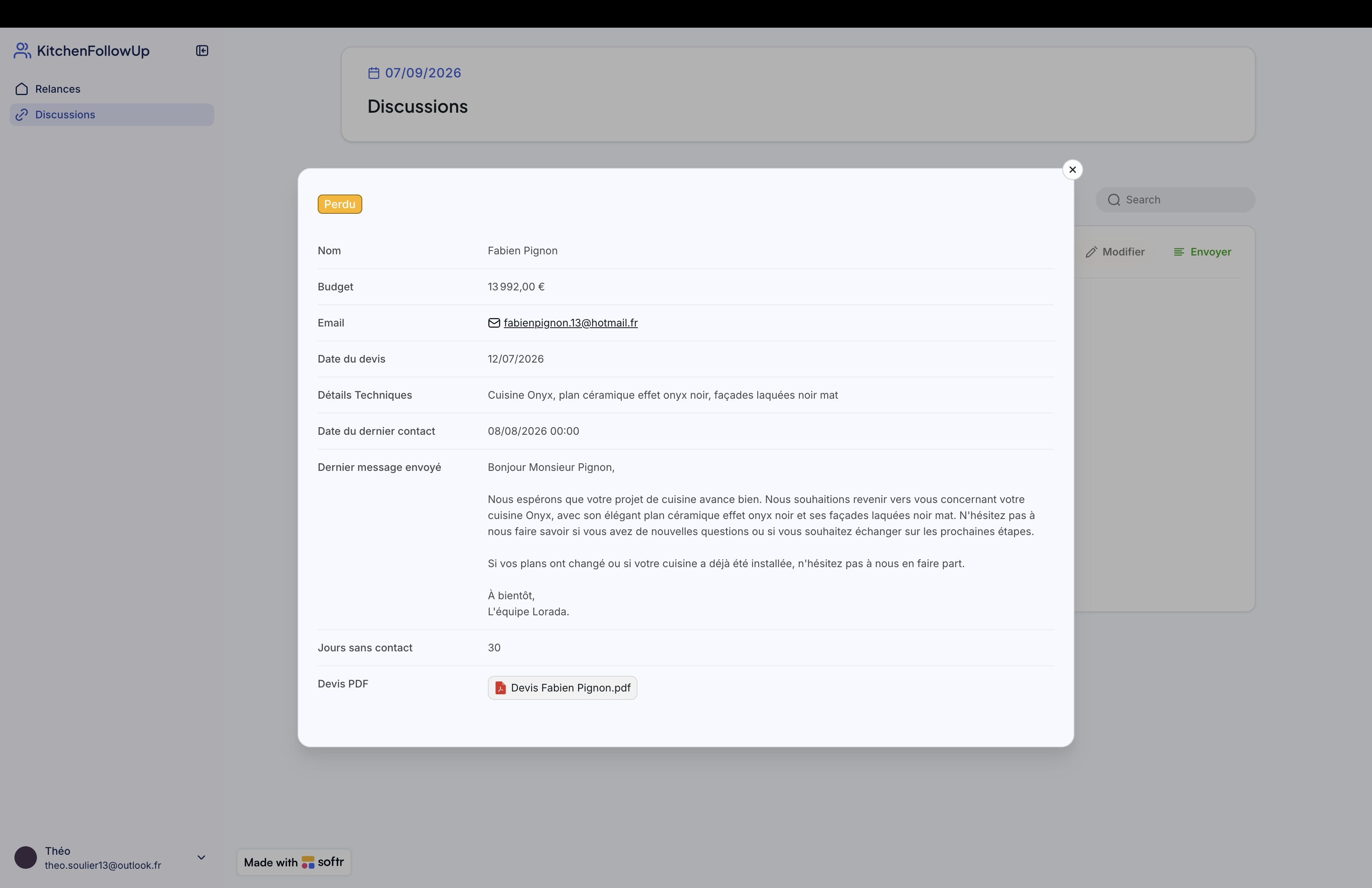Click the Dernier message envoyé label
Viewport: 1372px width, 888px height.
click(x=380, y=467)
